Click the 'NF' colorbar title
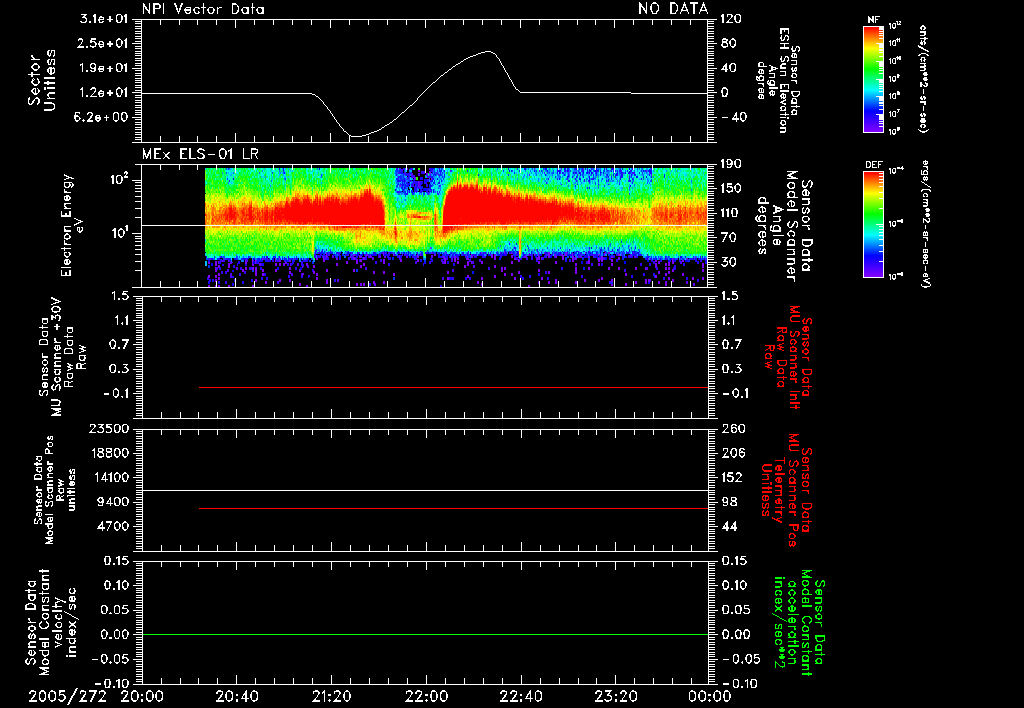1024x708 pixels. [873, 20]
